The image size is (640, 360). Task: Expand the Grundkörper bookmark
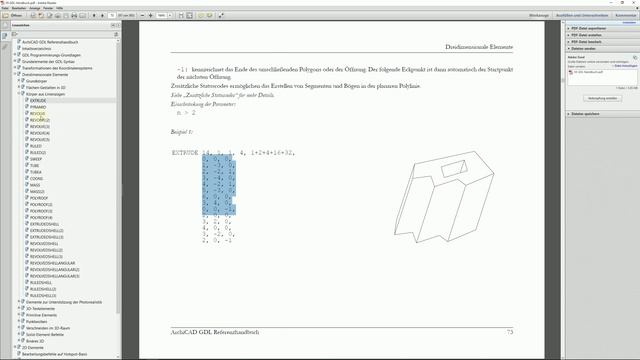coord(19,81)
